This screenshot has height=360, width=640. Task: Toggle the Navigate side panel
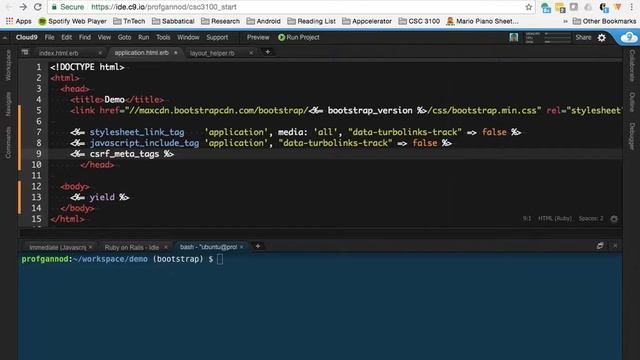point(8,104)
